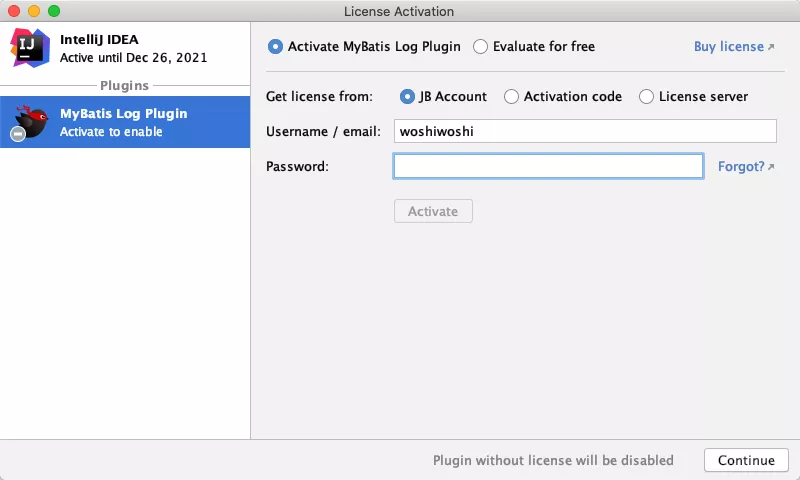Select the IntelliJ IDEA product entry

[125, 48]
